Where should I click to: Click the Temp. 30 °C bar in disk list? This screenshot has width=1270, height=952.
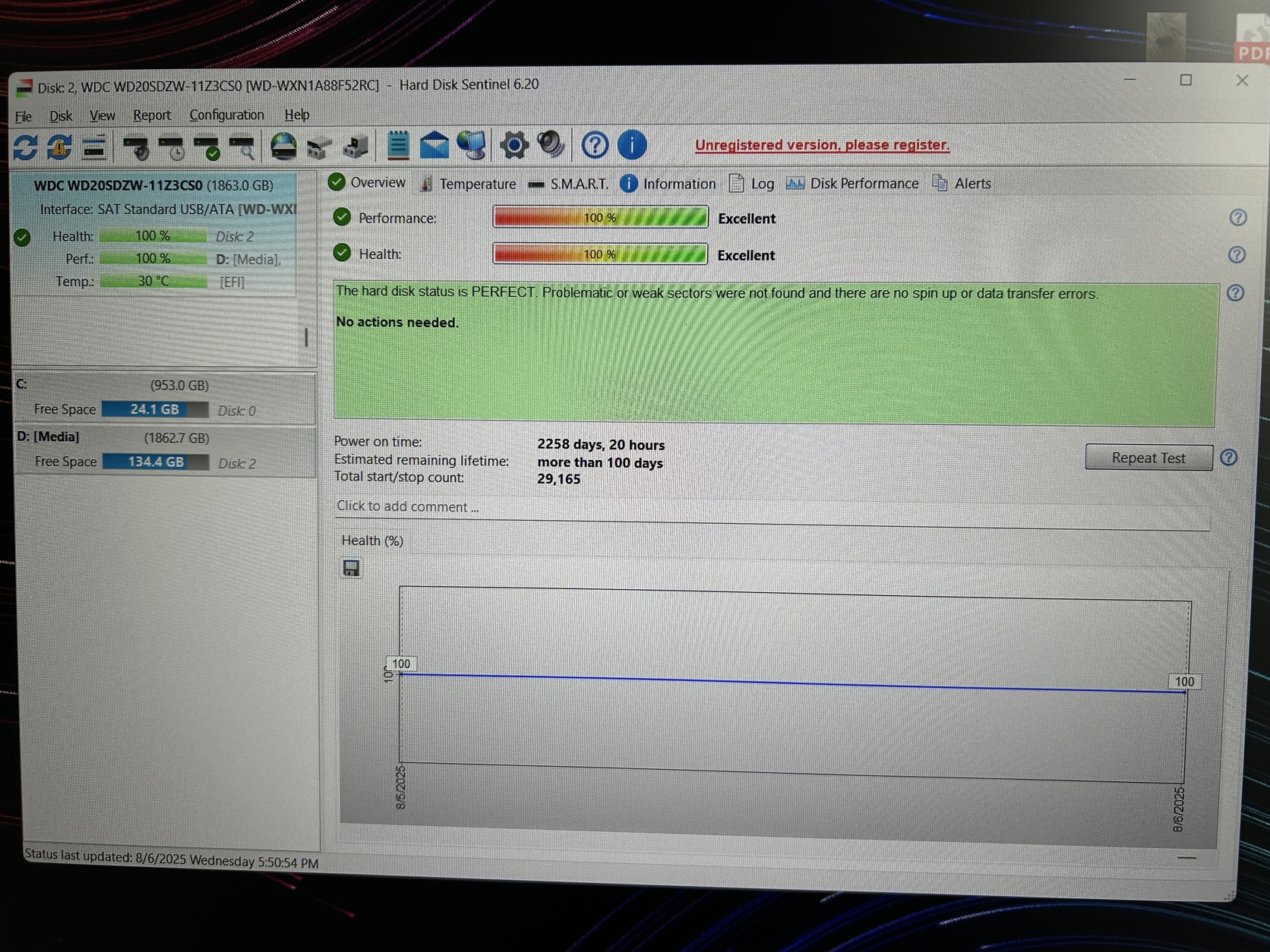pyautogui.click(x=153, y=281)
